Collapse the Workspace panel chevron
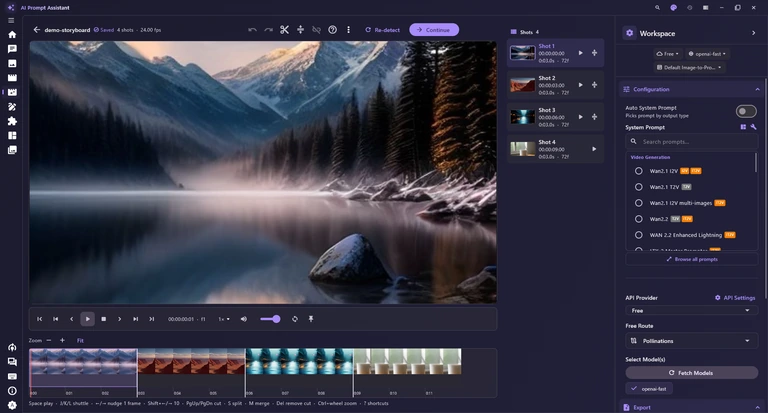The image size is (768, 413). click(753, 33)
